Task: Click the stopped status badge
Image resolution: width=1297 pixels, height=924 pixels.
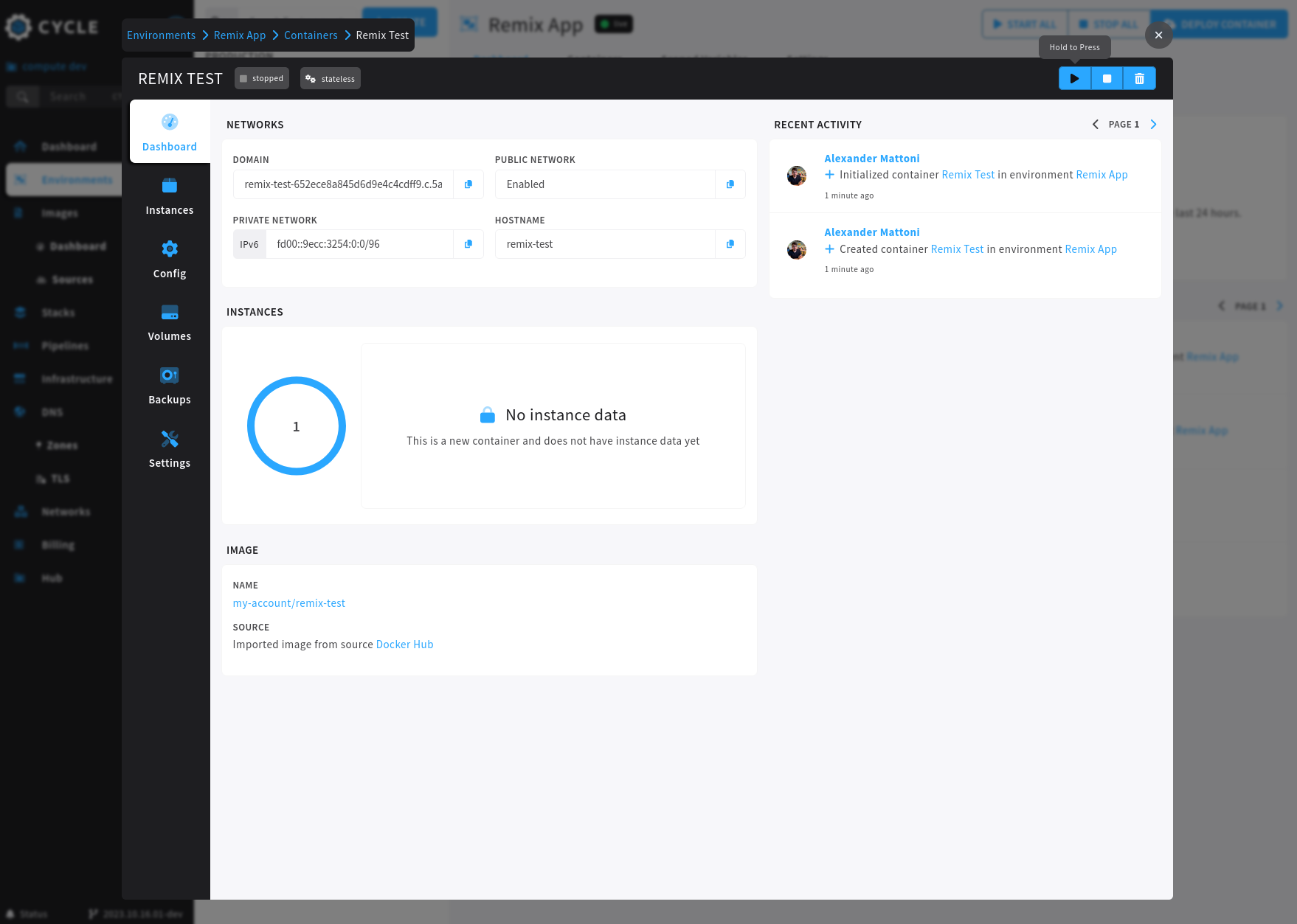Action: click(262, 78)
